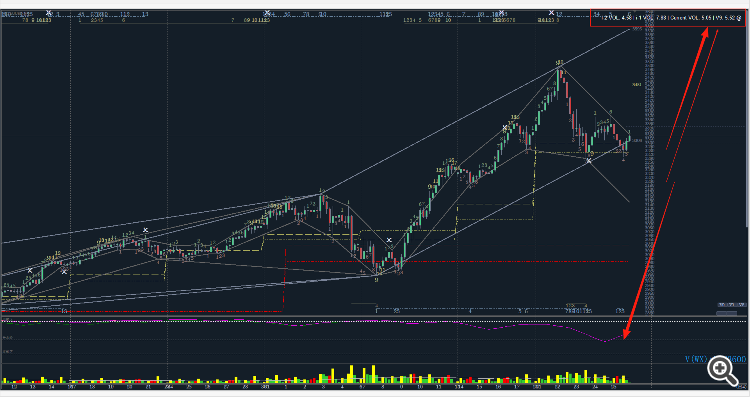Image resolution: width=750 pixels, height=397 pixels.
Task: Open indicator settings gear beside VOL readout
Action: tap(739, 18)
